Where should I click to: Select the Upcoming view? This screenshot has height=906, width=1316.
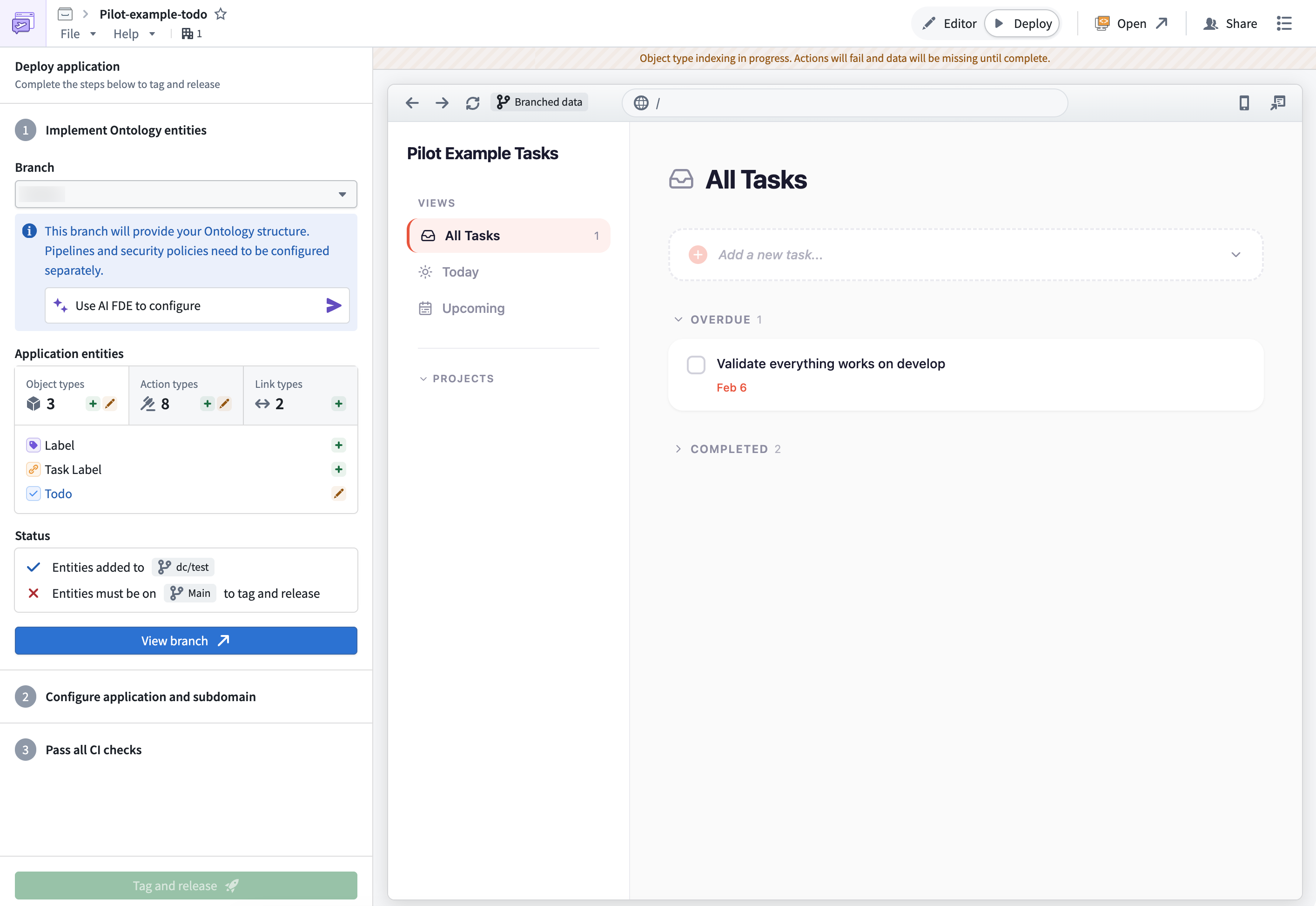pyautogui.click(x=473, y=308)
